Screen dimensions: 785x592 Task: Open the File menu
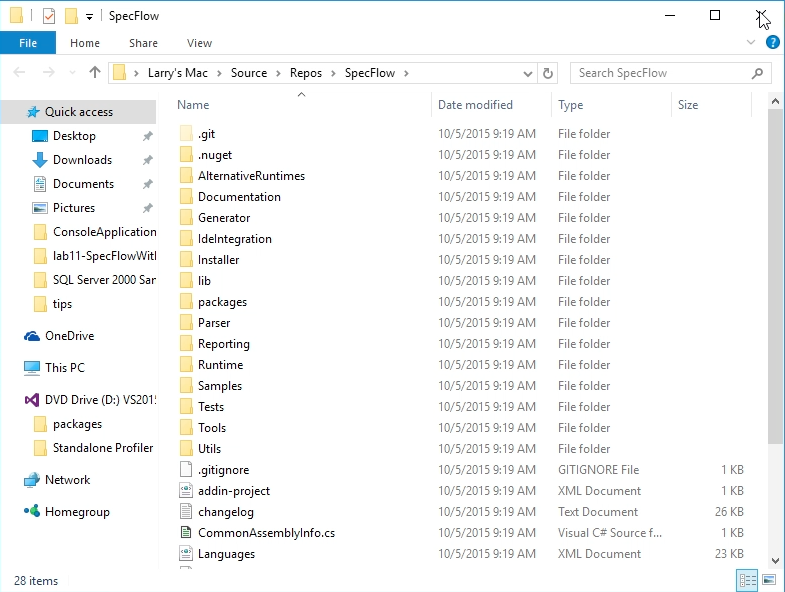click(x=28, y=43)
